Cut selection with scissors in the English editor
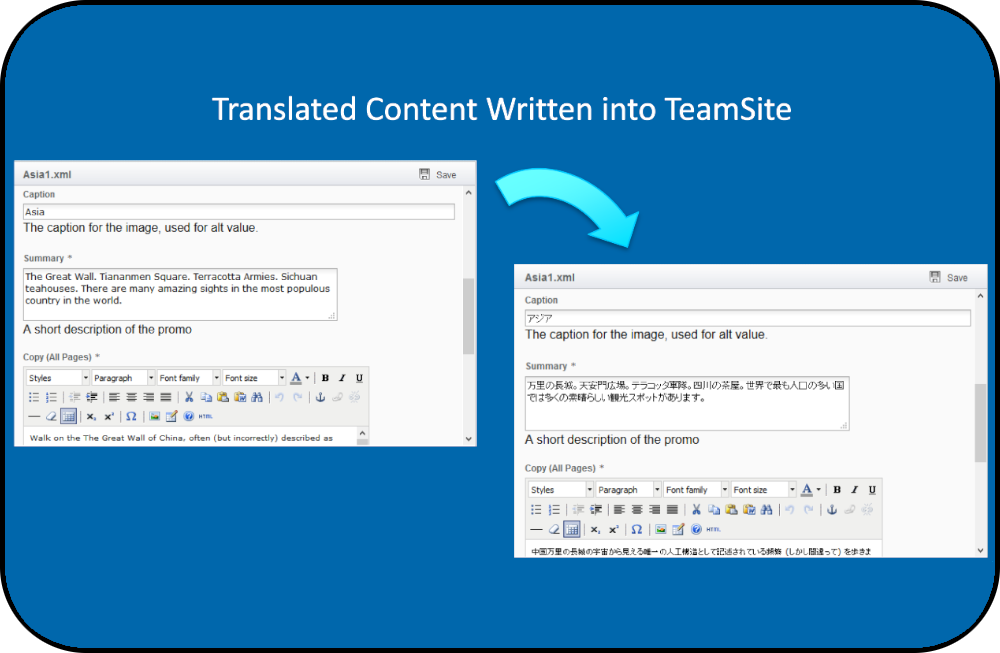1000x653 pixels. point(189,397)
